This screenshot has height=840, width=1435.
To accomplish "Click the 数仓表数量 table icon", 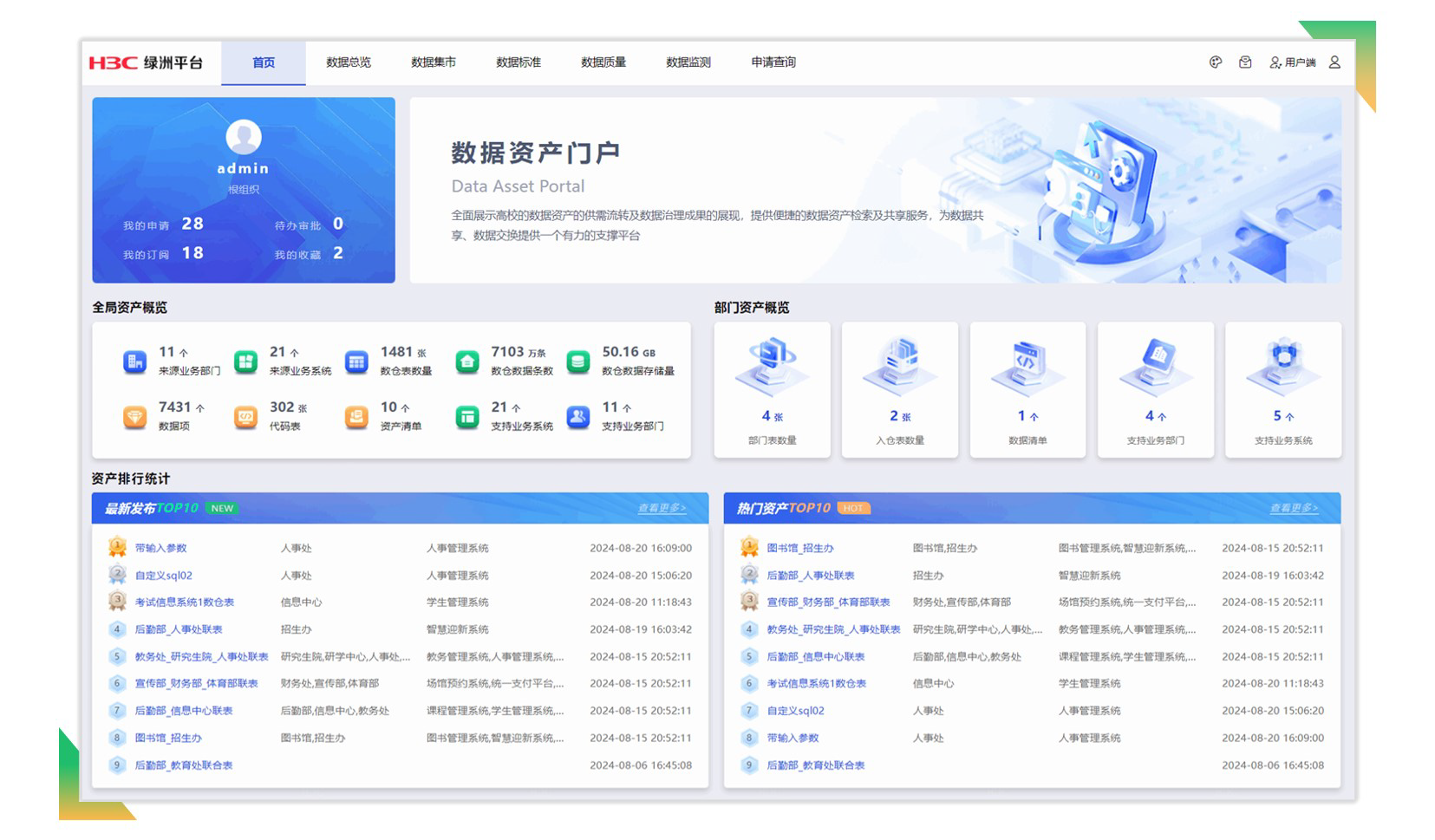I will pyautogui.click(x=356, y=361).
